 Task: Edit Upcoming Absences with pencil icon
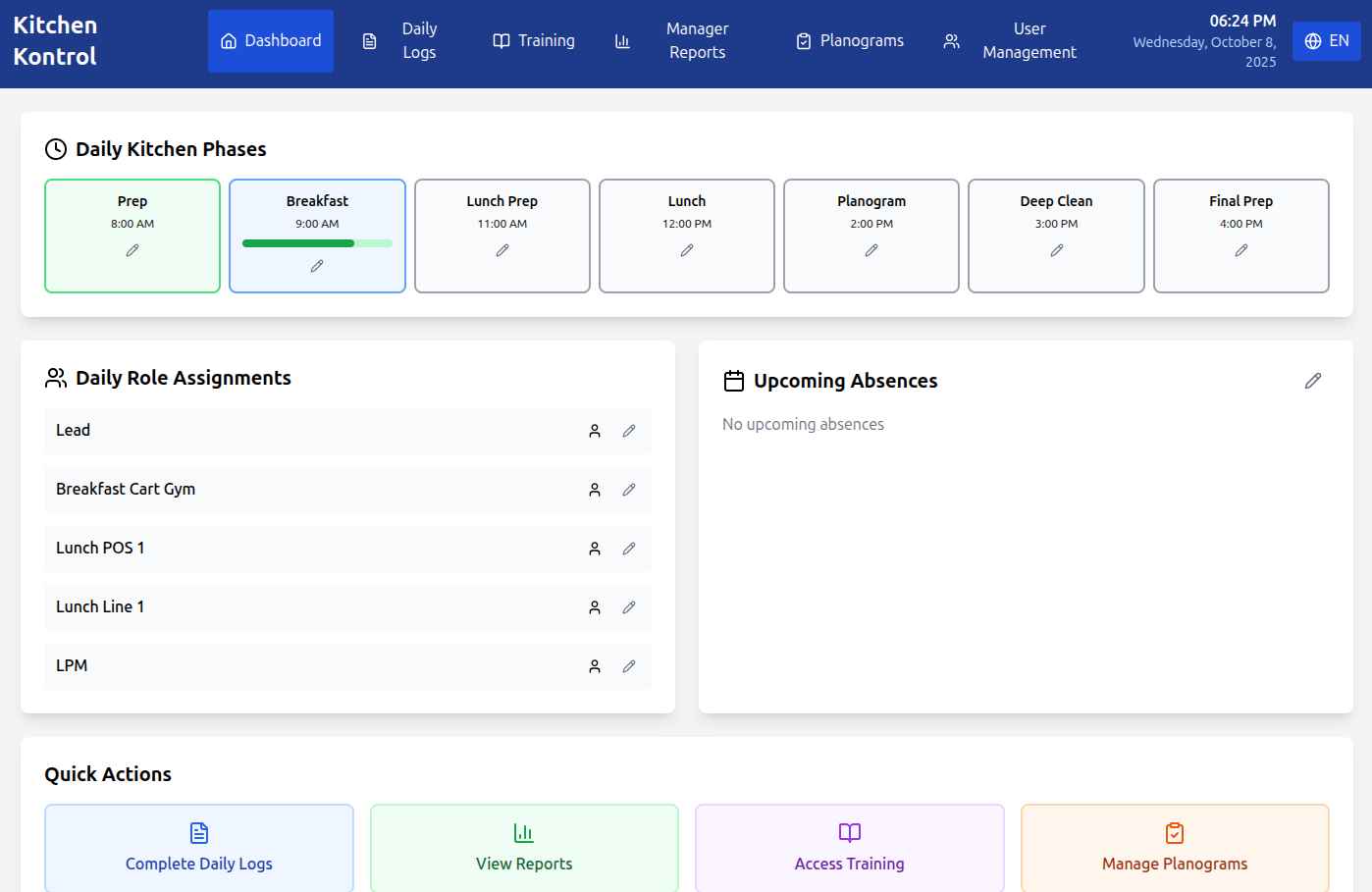click(x=1313, y=381)
